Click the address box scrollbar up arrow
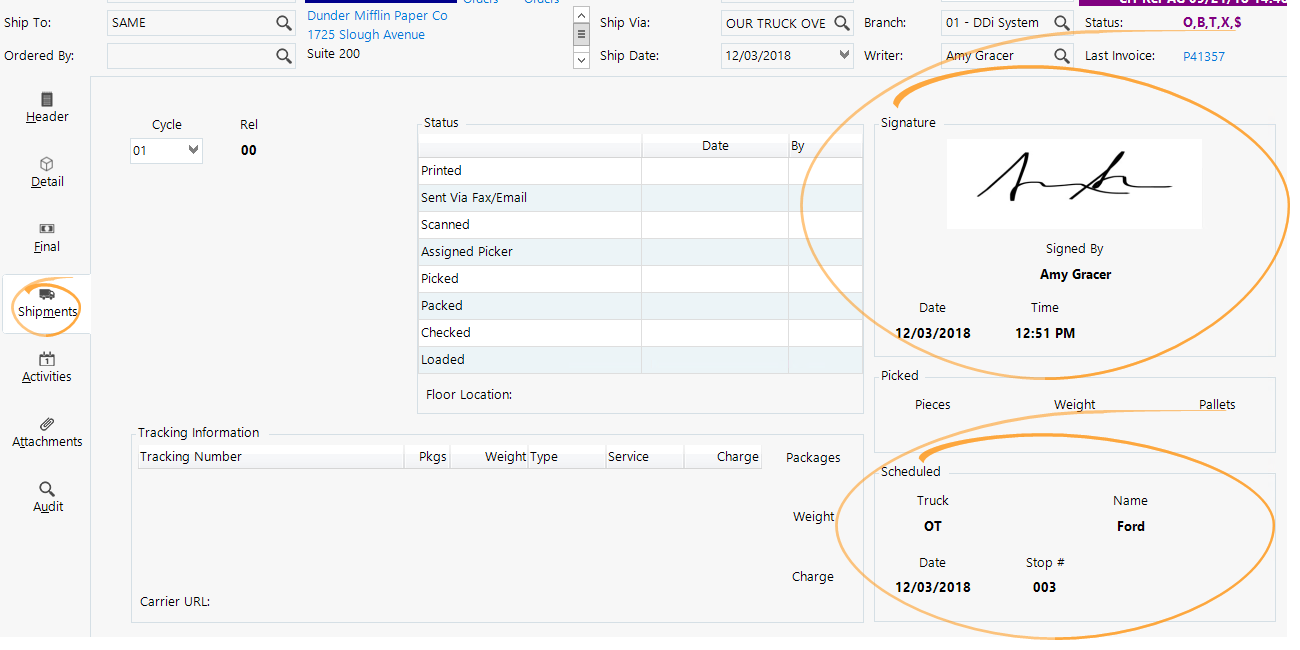 (581, 15)
